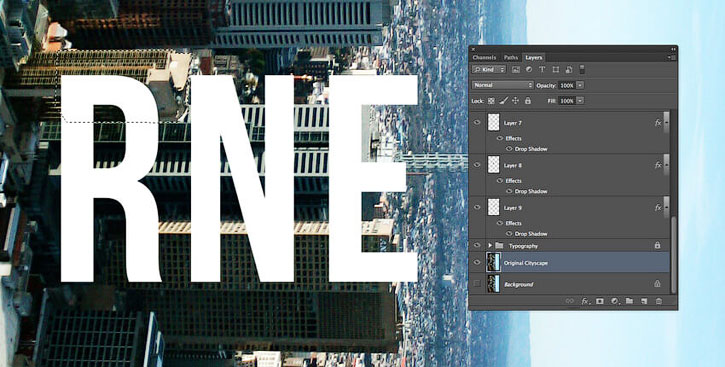Image resolution: width=725 pixels, height=367 pixels.
Task: Switch to the Channels tab
Action: tap(484, 57)
